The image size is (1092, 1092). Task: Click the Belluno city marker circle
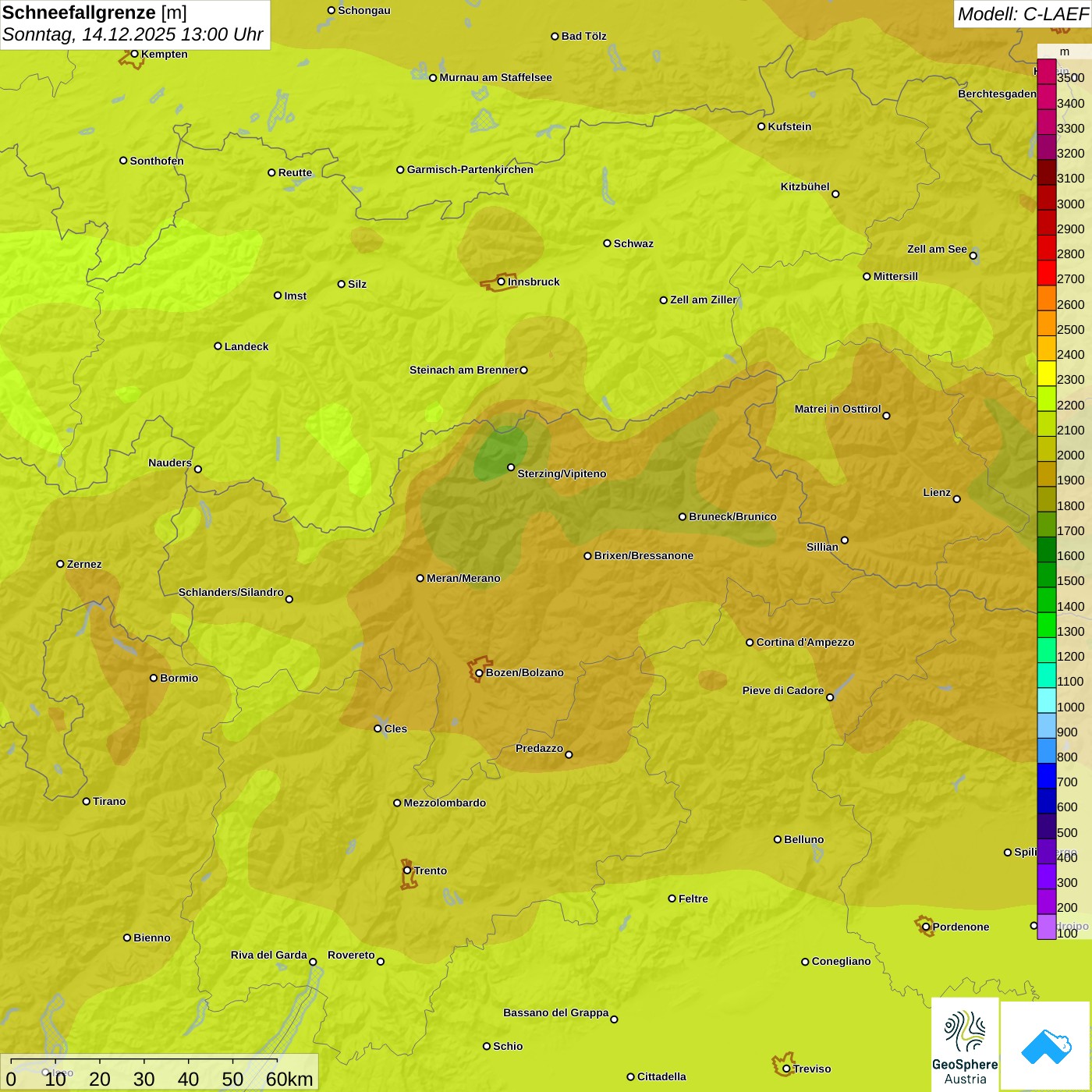click(778, 839)
